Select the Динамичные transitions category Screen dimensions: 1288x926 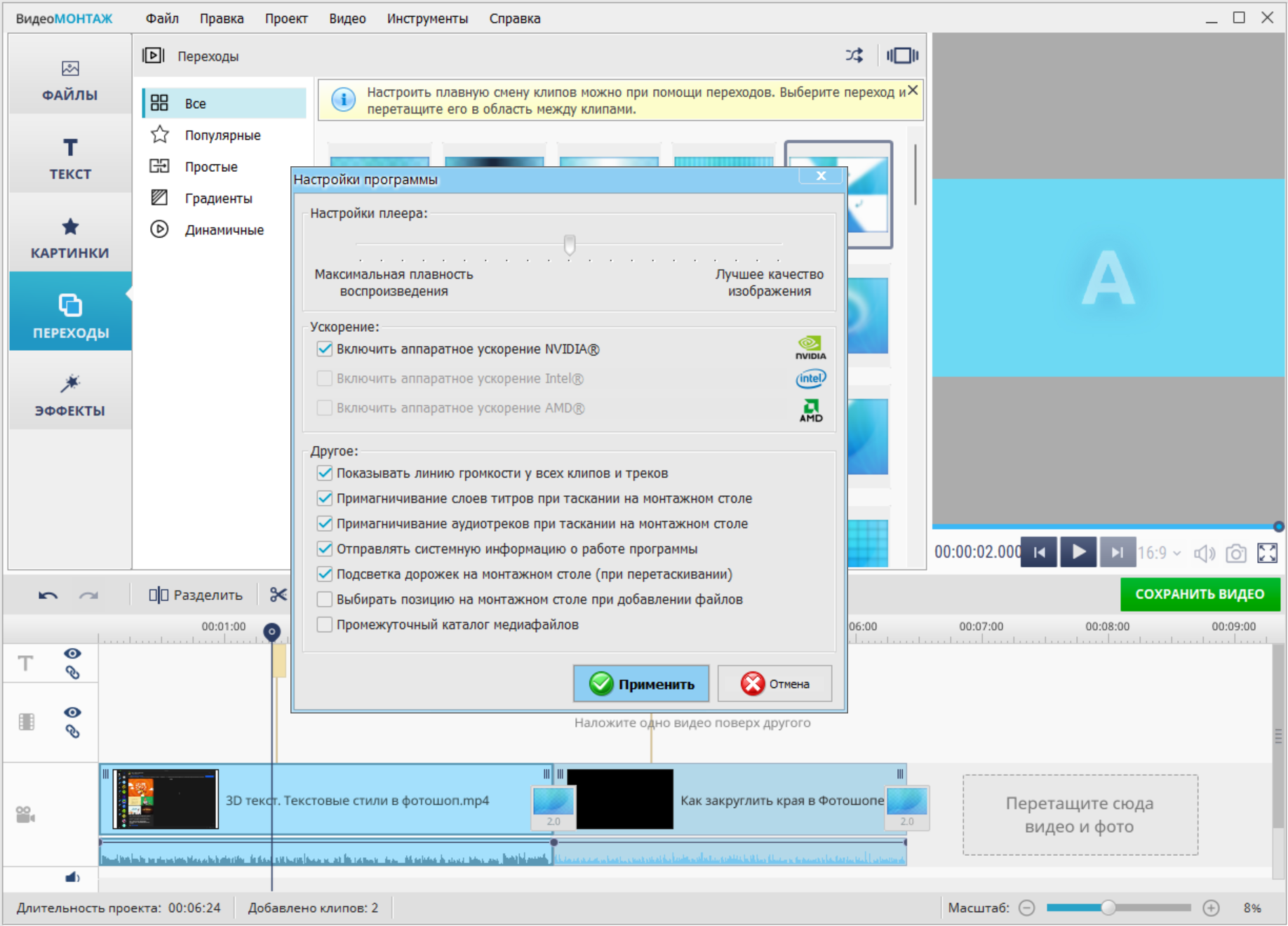224,230
